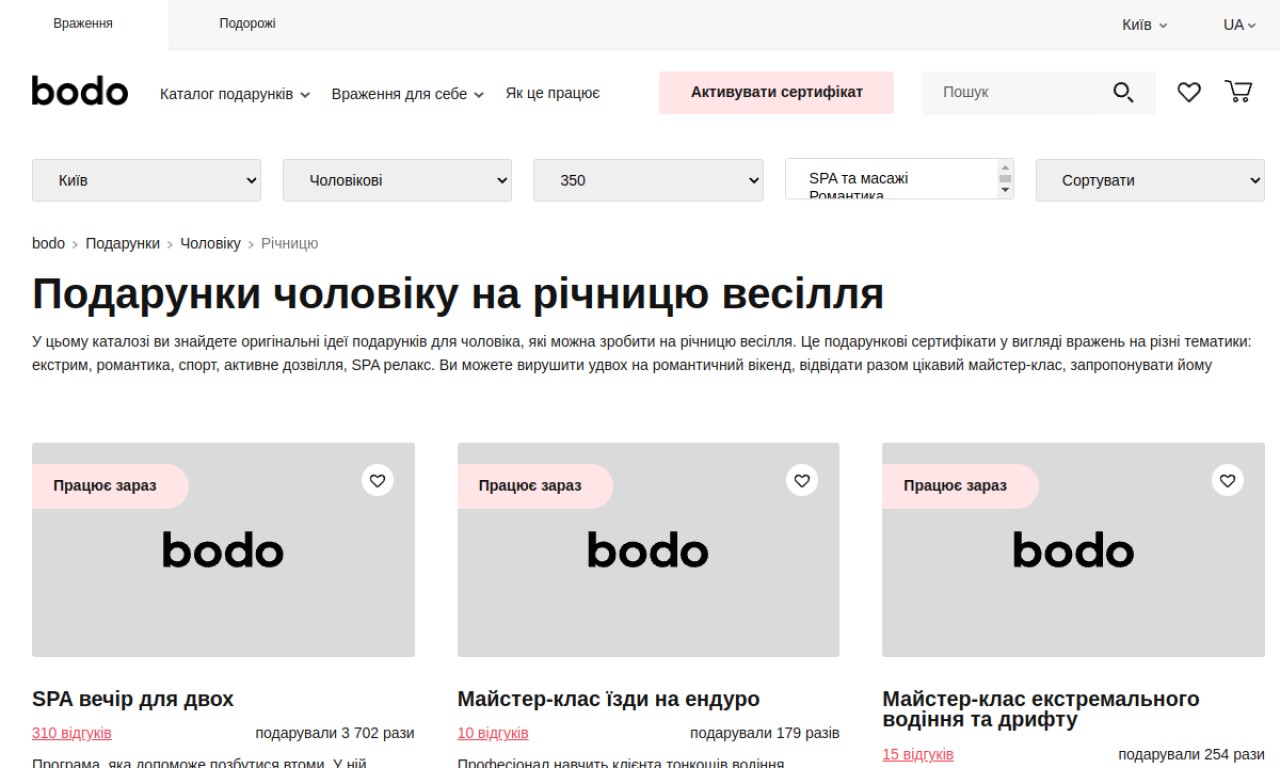Select SPA та масажі in the category list

[858, 178]
